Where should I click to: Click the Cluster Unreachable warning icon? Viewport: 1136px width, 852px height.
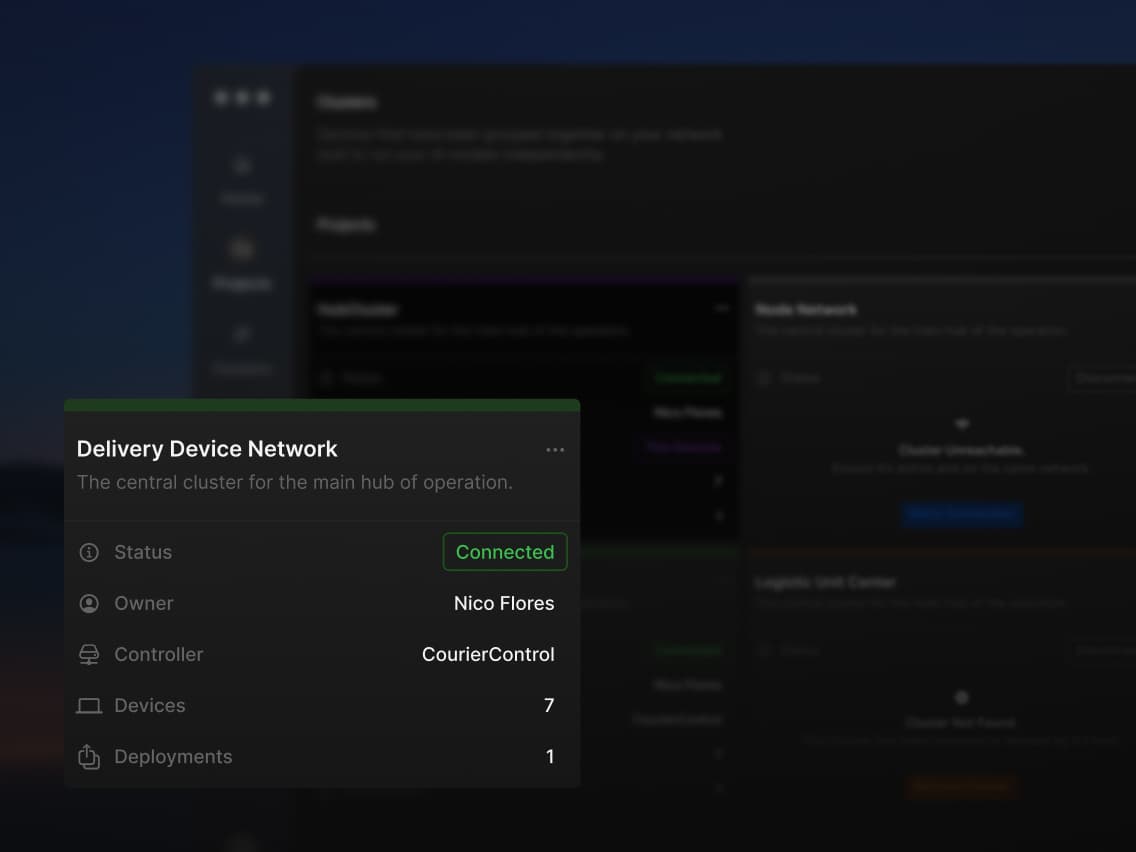pos(961,422)
